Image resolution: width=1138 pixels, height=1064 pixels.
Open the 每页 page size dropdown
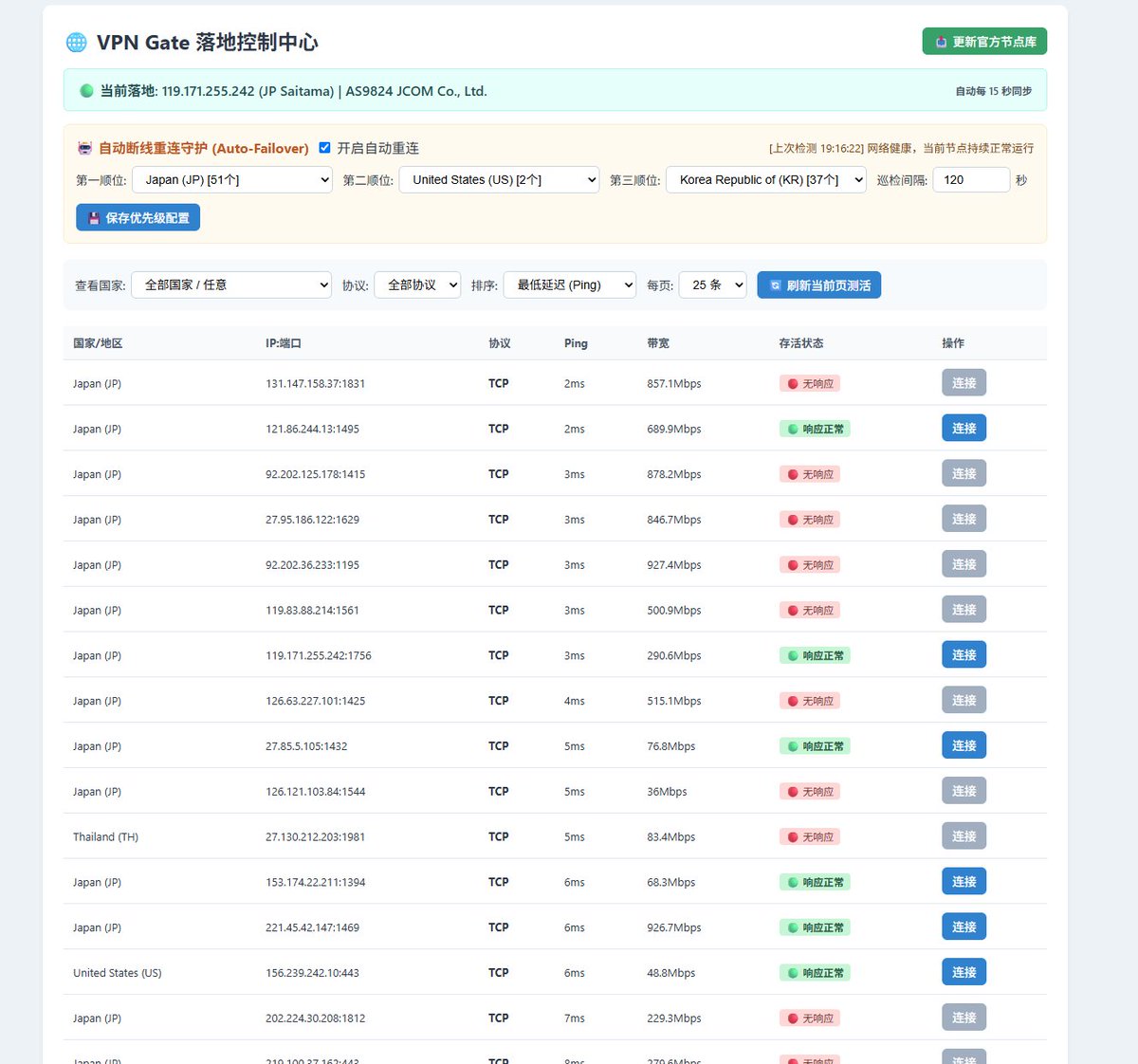pyautogui.click(x=713, y=284)
